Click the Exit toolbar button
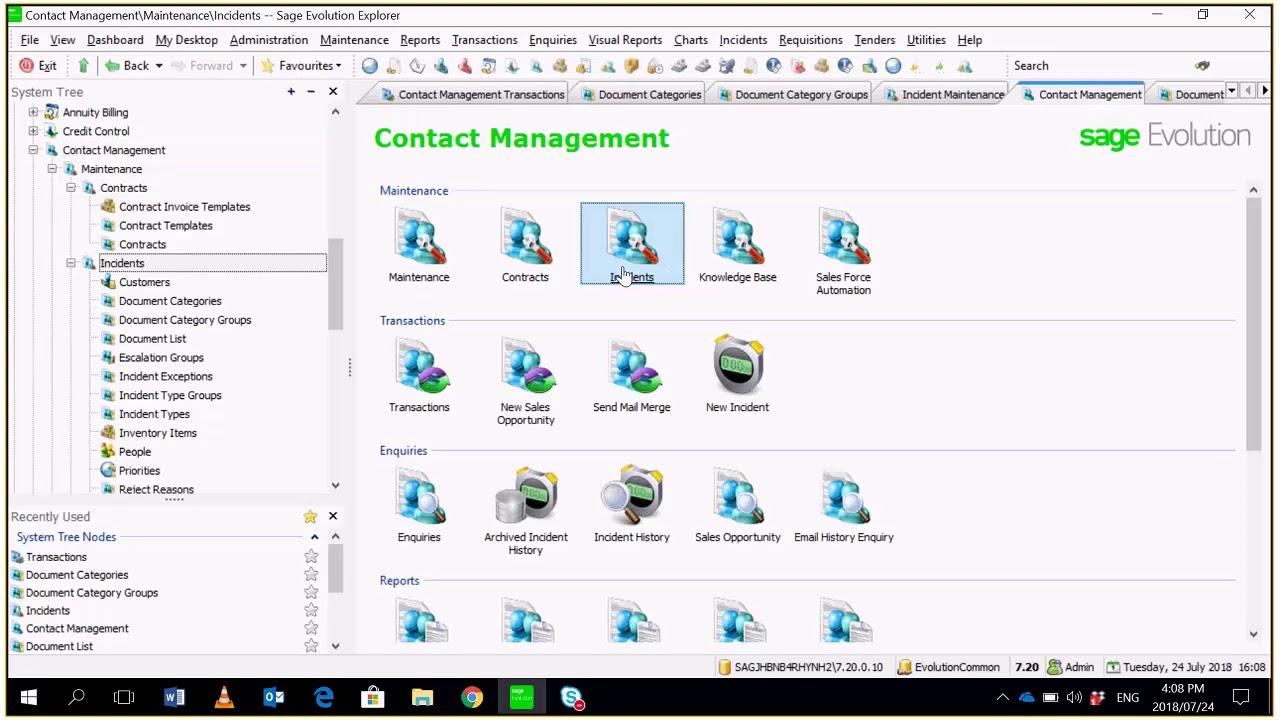Image resolution: width=1280 pixels, height=720 pixels. tap(38, 66)
